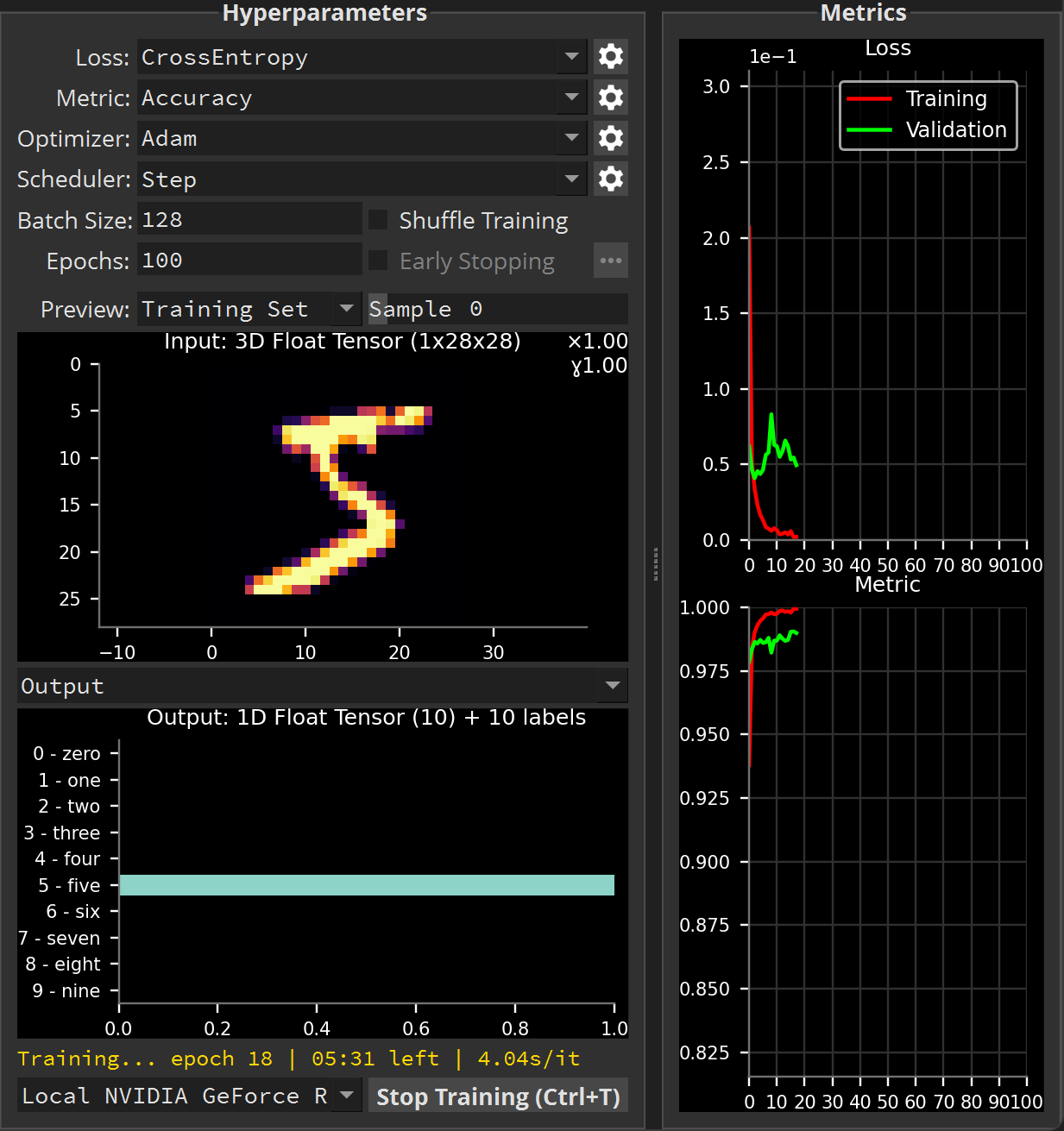
Task: Click the 'Input: 3D Float Tensor (1x28x28)' title
Action: click(x=343, y=342)
